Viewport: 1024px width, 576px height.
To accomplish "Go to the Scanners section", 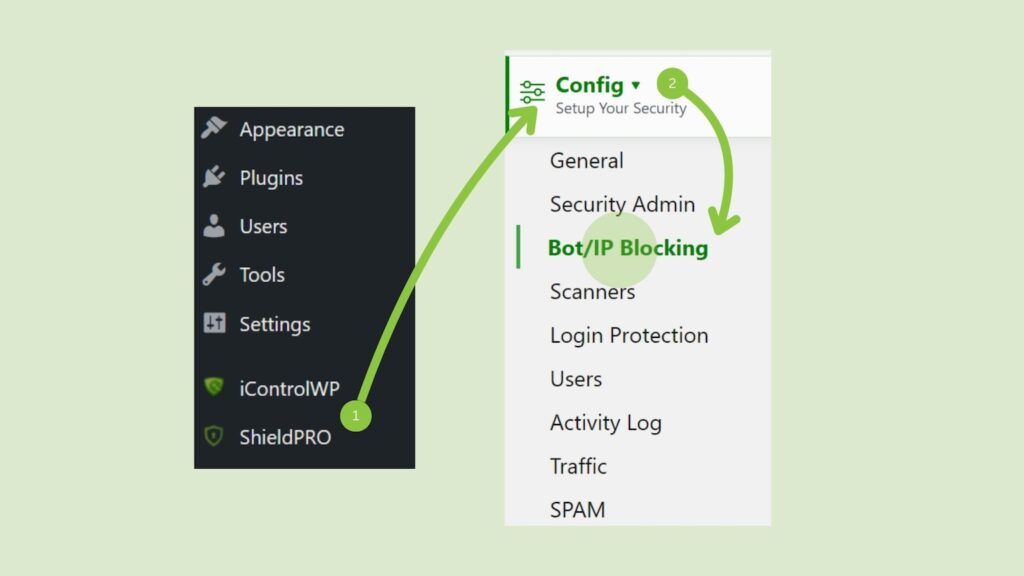I will coord(592,291).
